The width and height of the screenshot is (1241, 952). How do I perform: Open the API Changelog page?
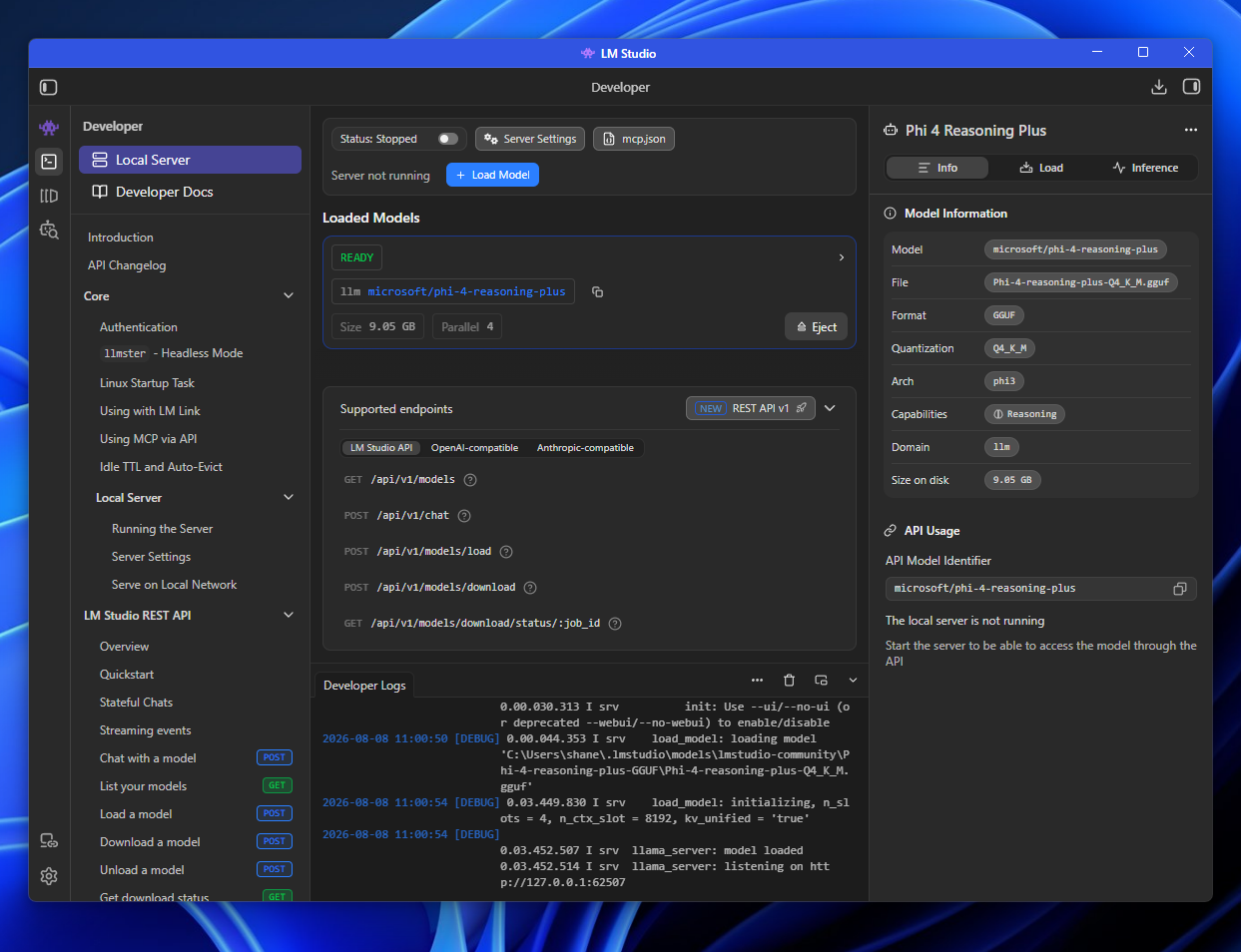click(x=127, y=265)
